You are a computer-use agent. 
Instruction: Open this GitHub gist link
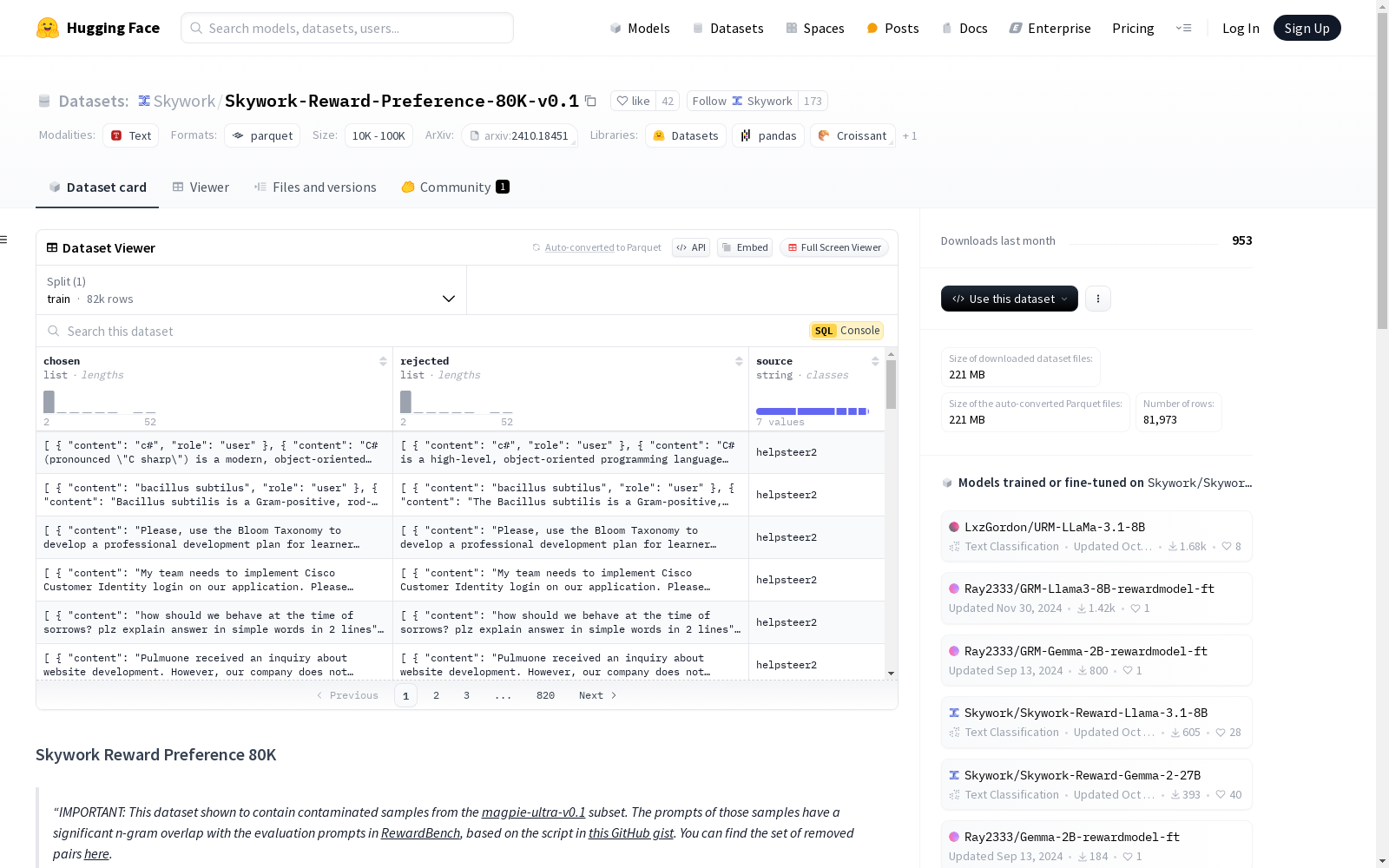[631, 833]
